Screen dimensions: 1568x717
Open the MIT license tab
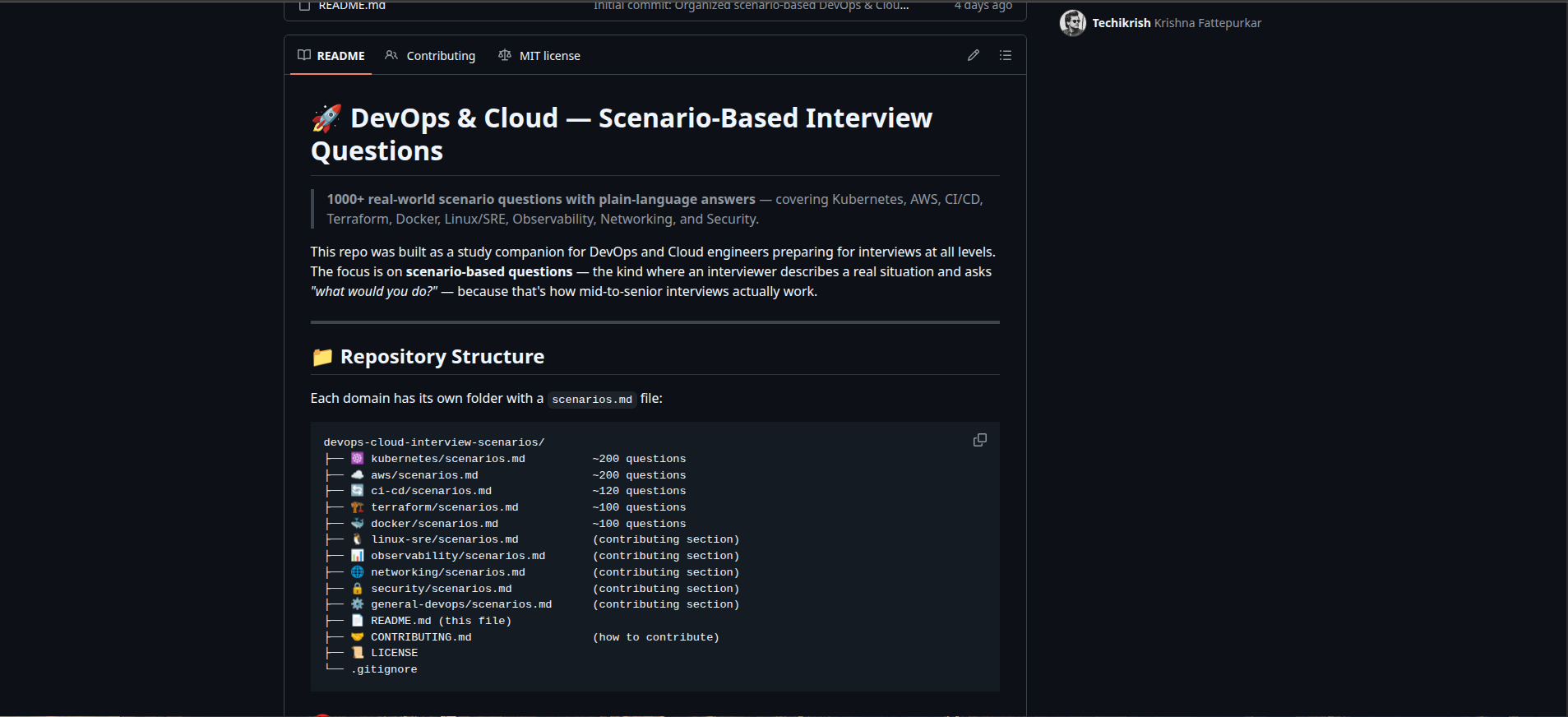(x=539, y=56)
